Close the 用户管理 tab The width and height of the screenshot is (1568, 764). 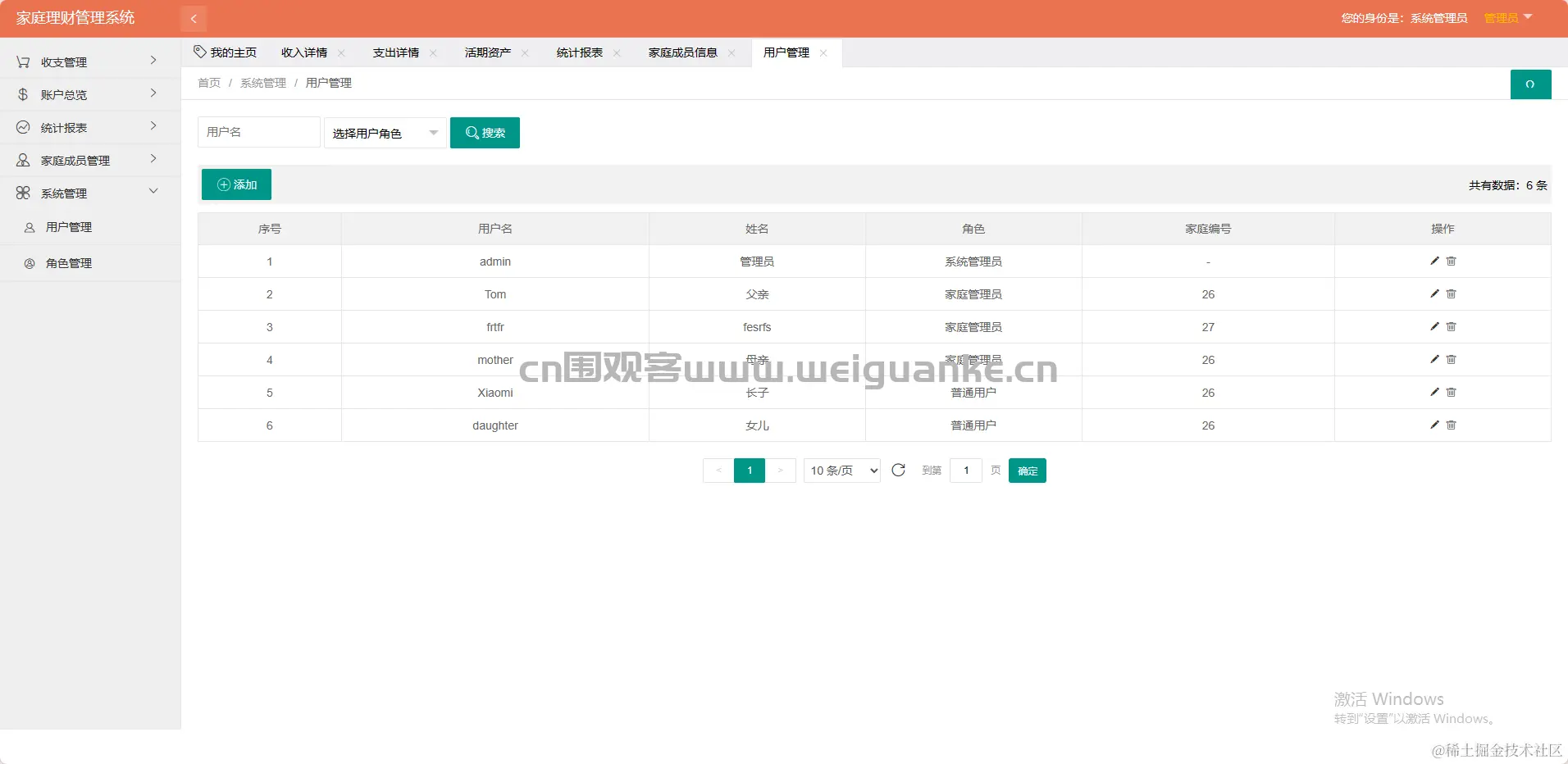(823, 53)
